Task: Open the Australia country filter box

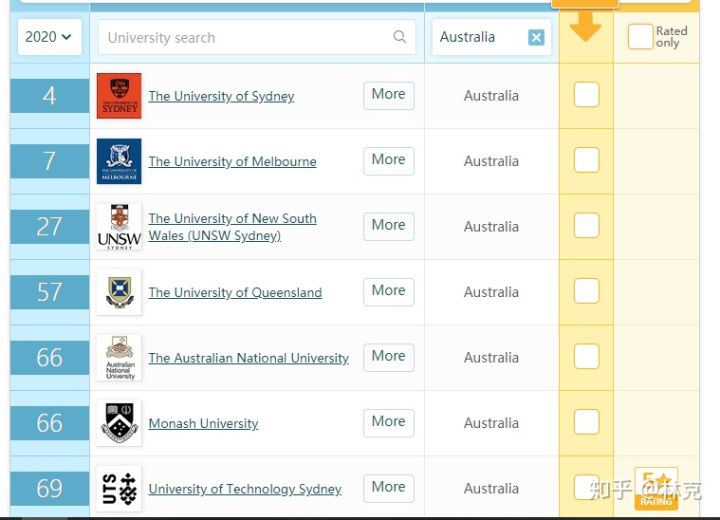Action: [491, 37]
